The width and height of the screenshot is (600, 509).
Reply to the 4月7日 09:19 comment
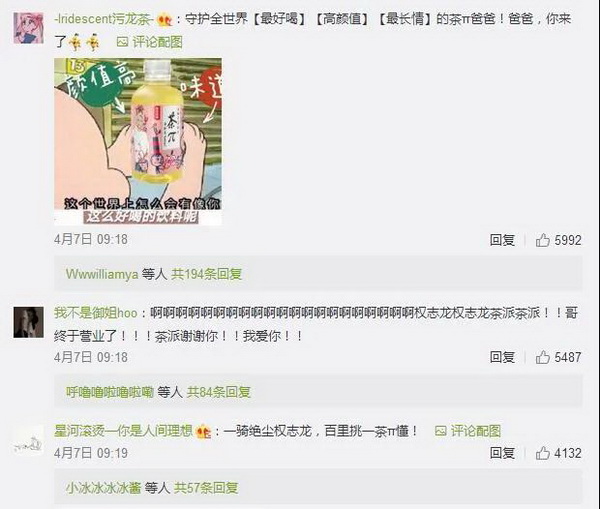coord(502,454)
